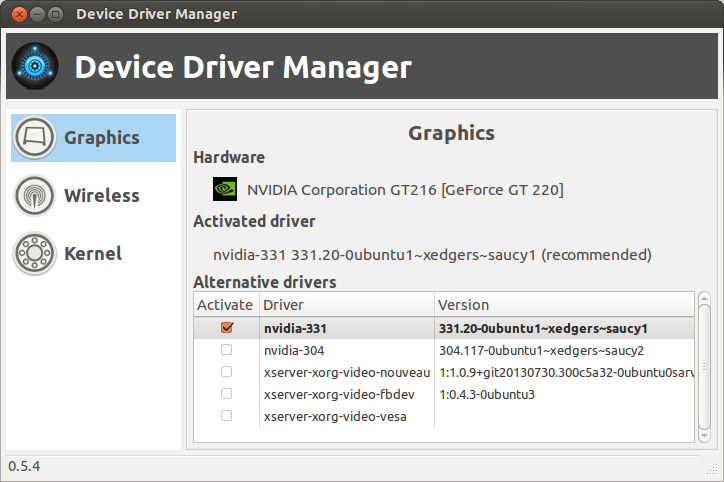Click the Kernel category icon
This screenshot has width=724, height=482.
[x=34, y=254]
